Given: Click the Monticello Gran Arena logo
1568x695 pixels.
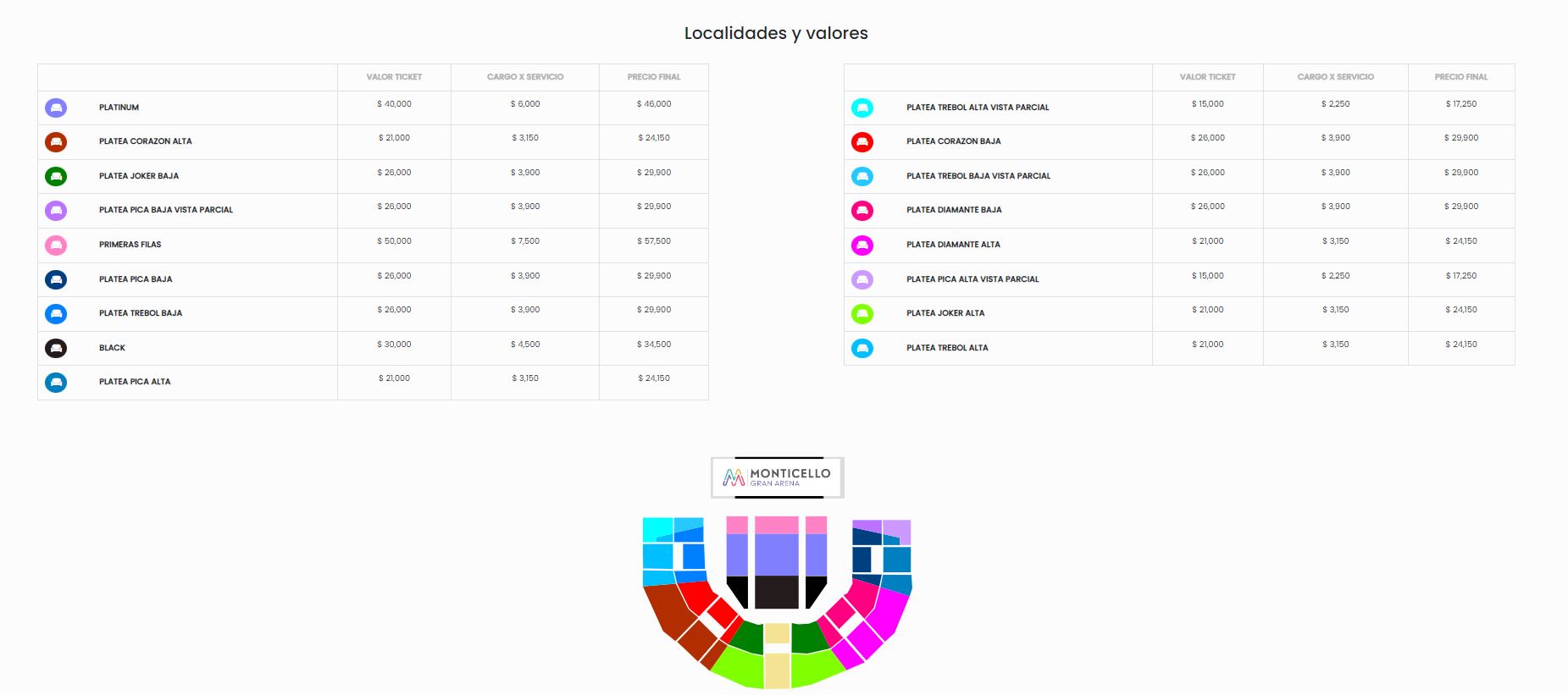Looking at the screenshot, I should coord(777,477).
